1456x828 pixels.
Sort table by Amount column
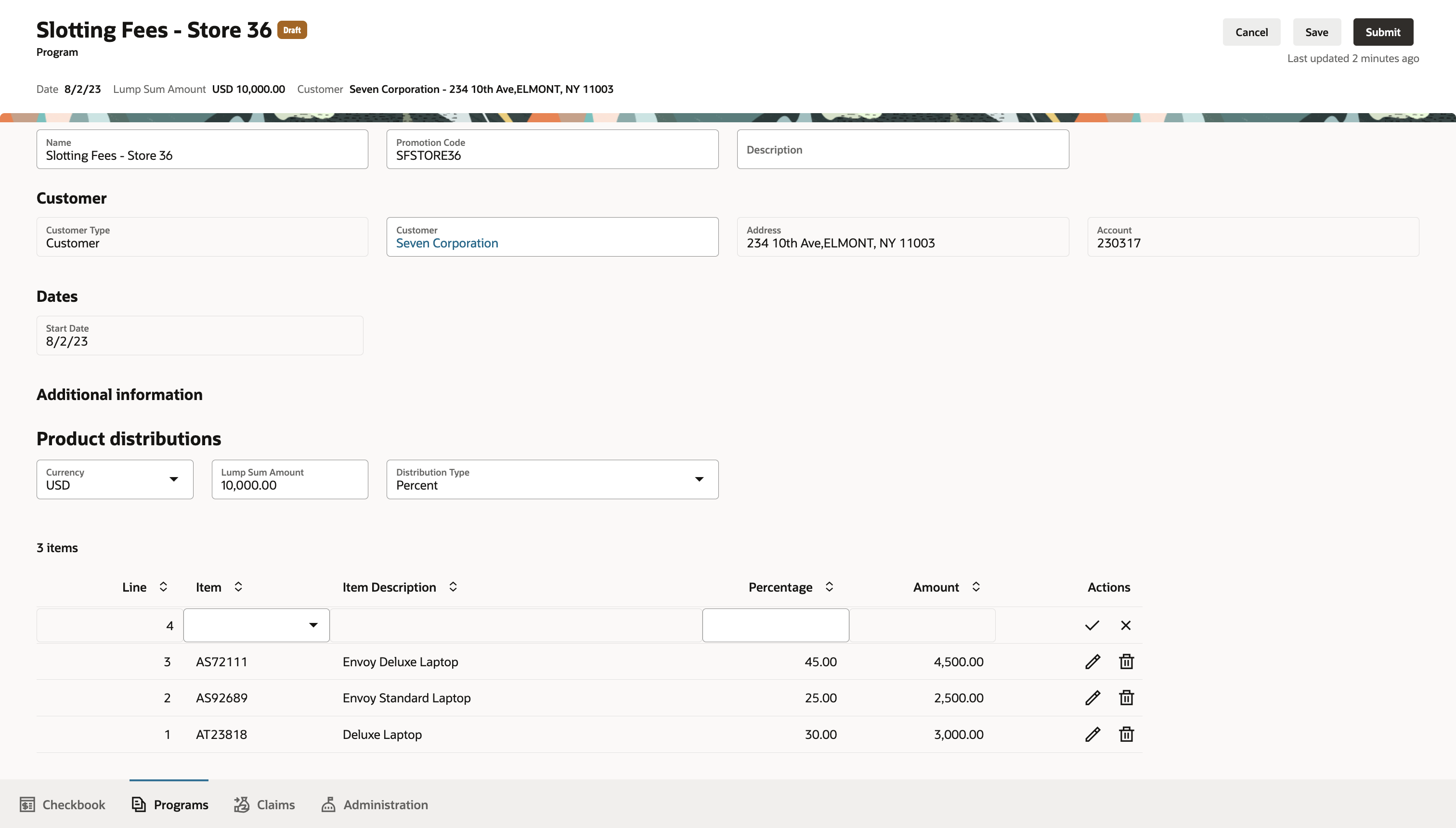[976, 587]
